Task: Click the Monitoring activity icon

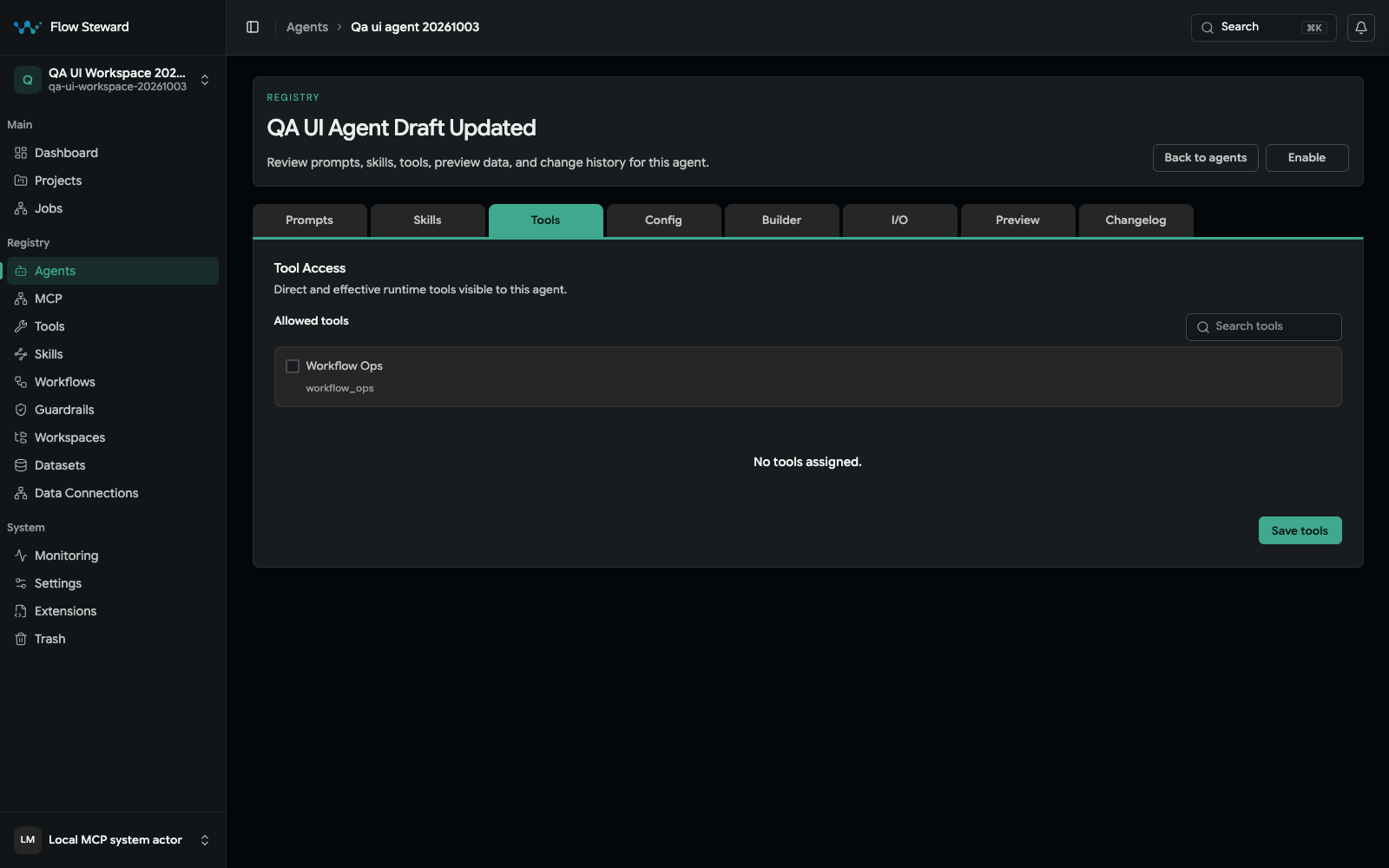Action: click(x=21, y=556)
